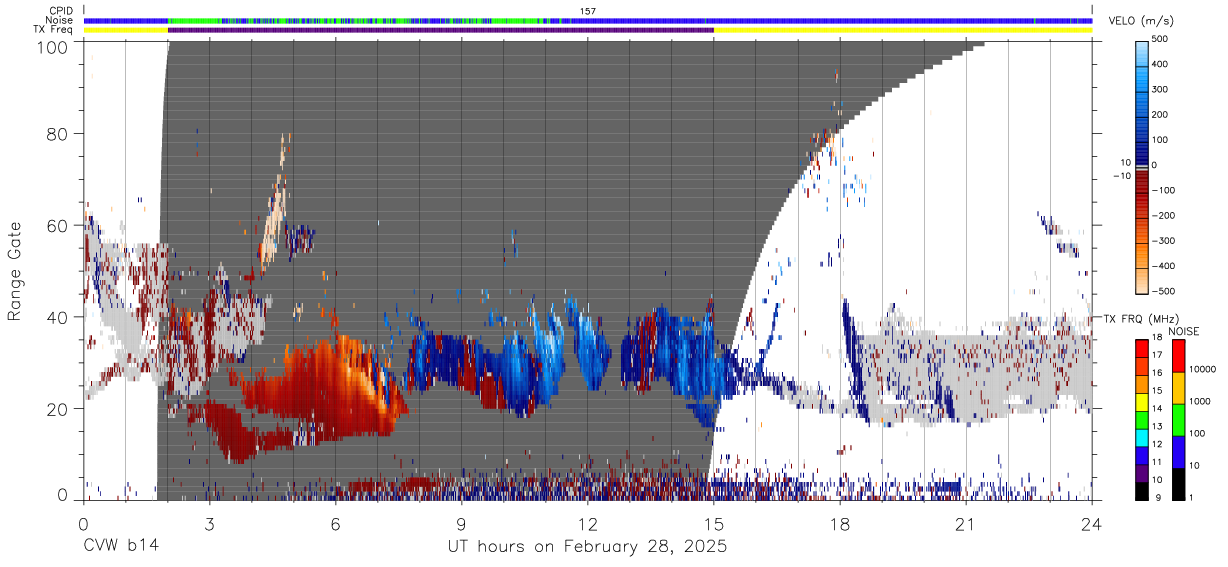Click the TX Freq status strip above the plot
1228x567 pixels.
pyautogui.click(x=588, y=30)
